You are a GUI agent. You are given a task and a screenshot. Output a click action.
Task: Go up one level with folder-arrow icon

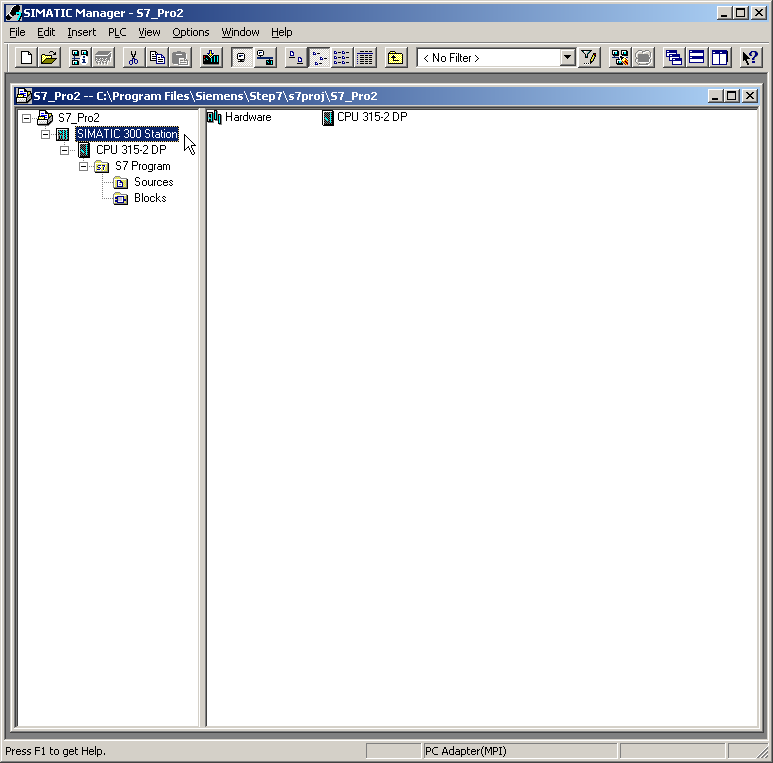[395, 58]
